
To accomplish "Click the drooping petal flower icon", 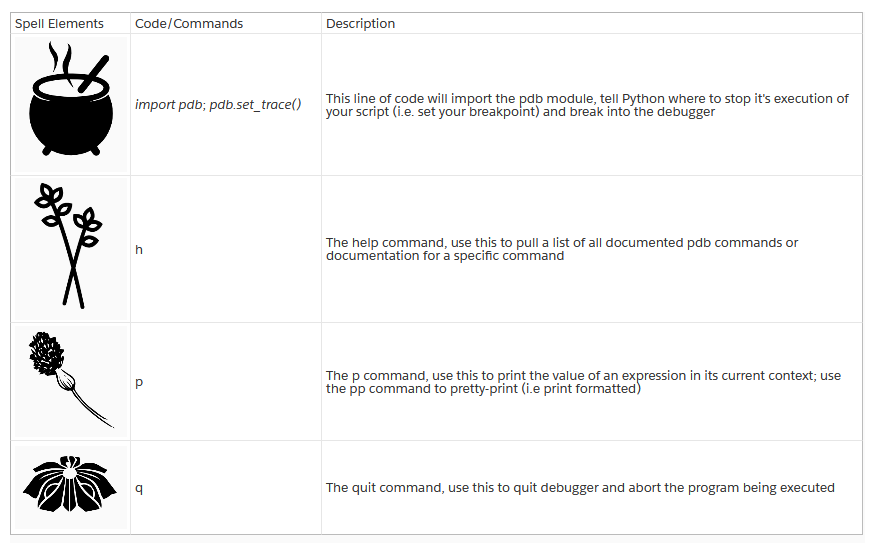I will (x=70, y=484).
